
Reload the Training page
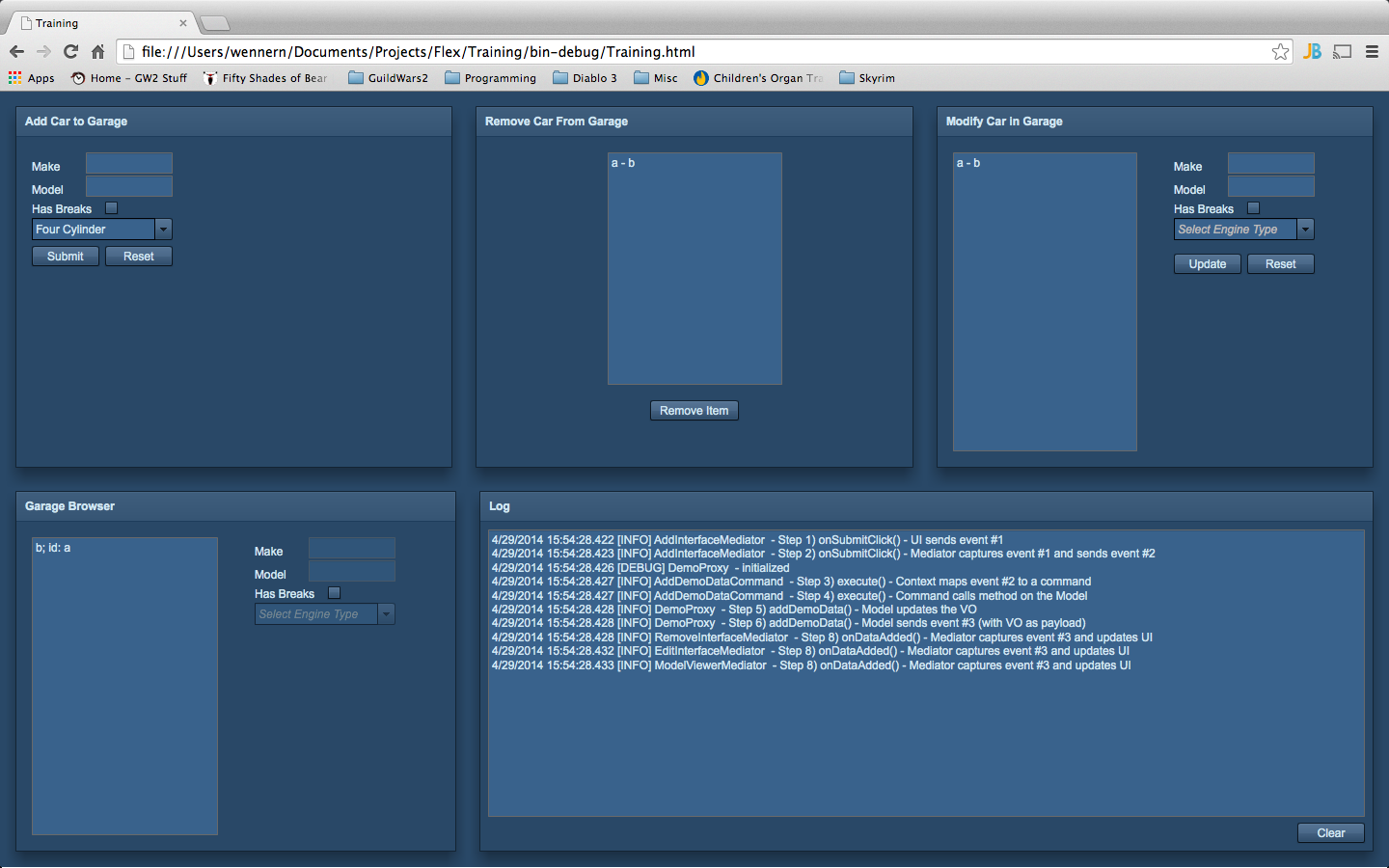pyautogui.click(x=70, y=52)
